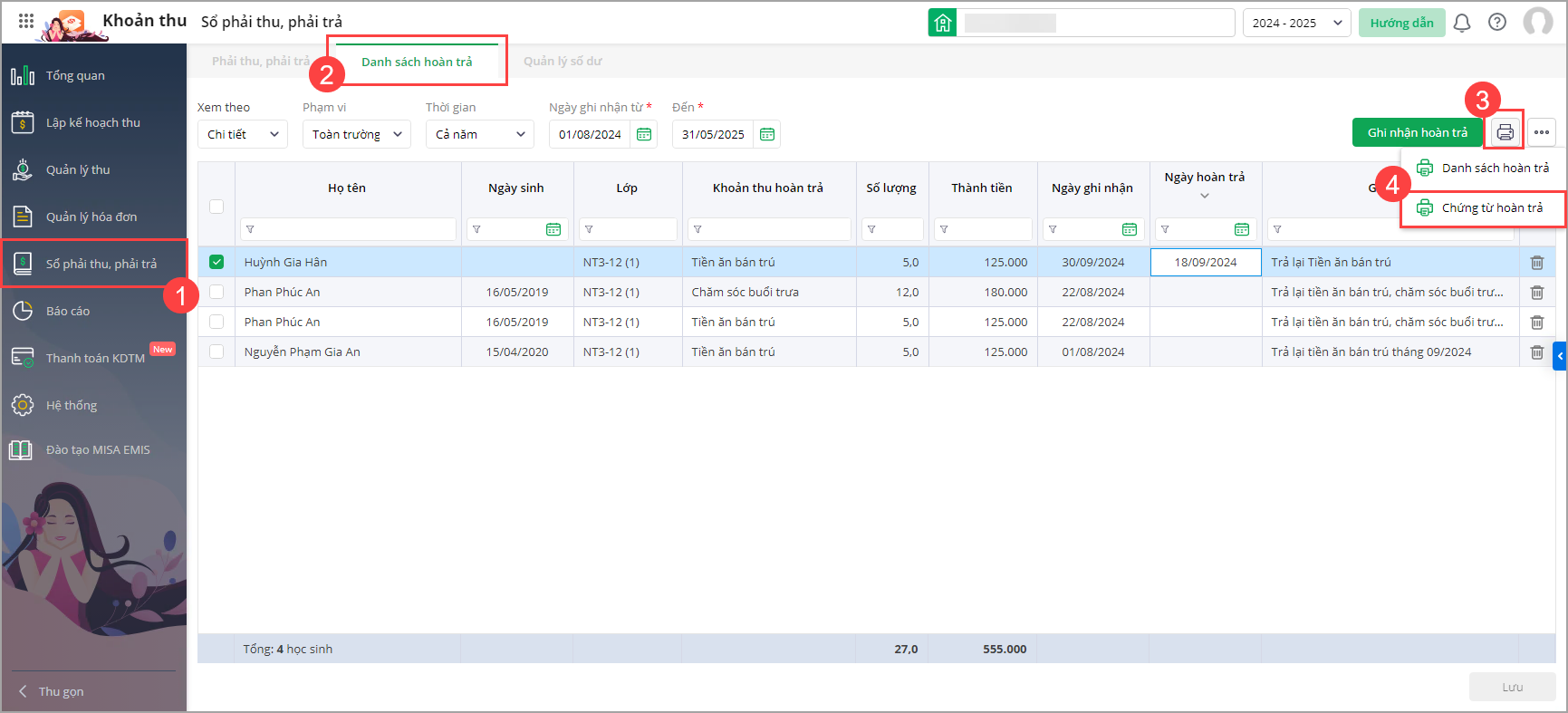Collapse the sidebar with Thu gọn
This screenshot has width=1568, height=713.
point(53,691)
